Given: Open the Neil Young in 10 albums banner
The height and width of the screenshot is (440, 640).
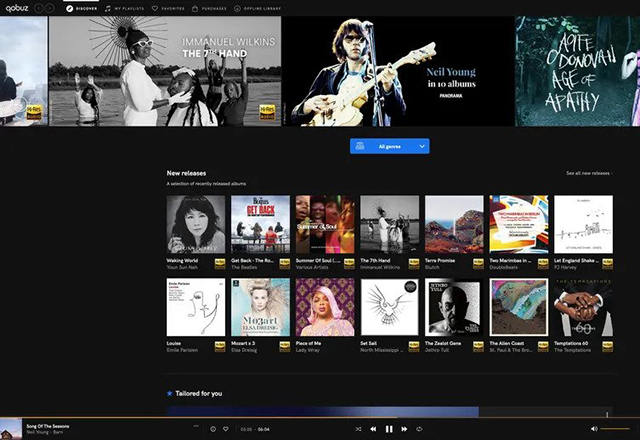Looking at the screenshot, I should pos(398,71).
